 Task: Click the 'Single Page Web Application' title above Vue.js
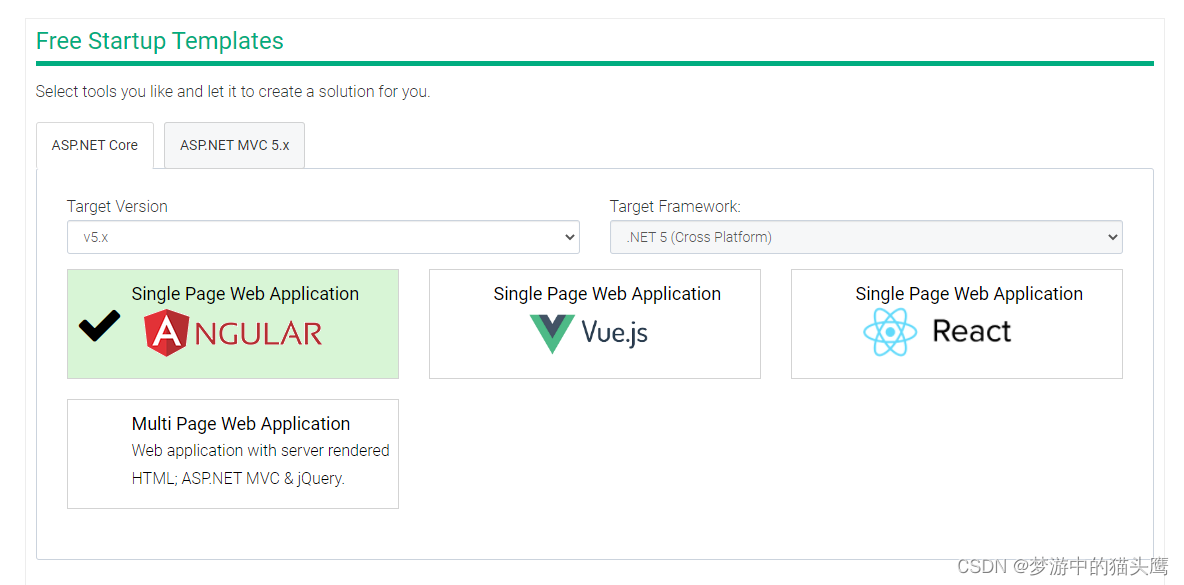tap(606, 294)
